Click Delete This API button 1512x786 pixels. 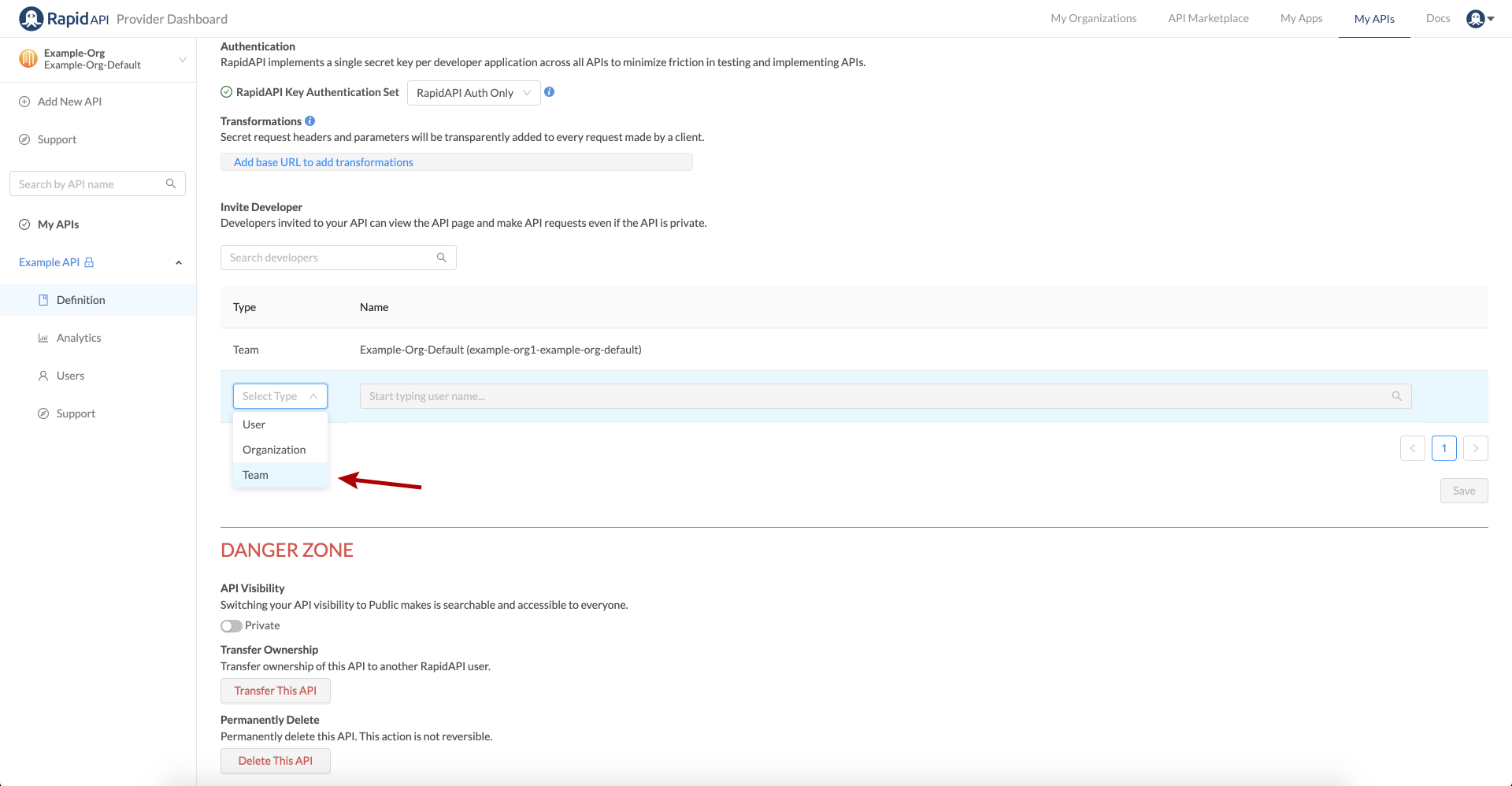(x=276, y=761)
